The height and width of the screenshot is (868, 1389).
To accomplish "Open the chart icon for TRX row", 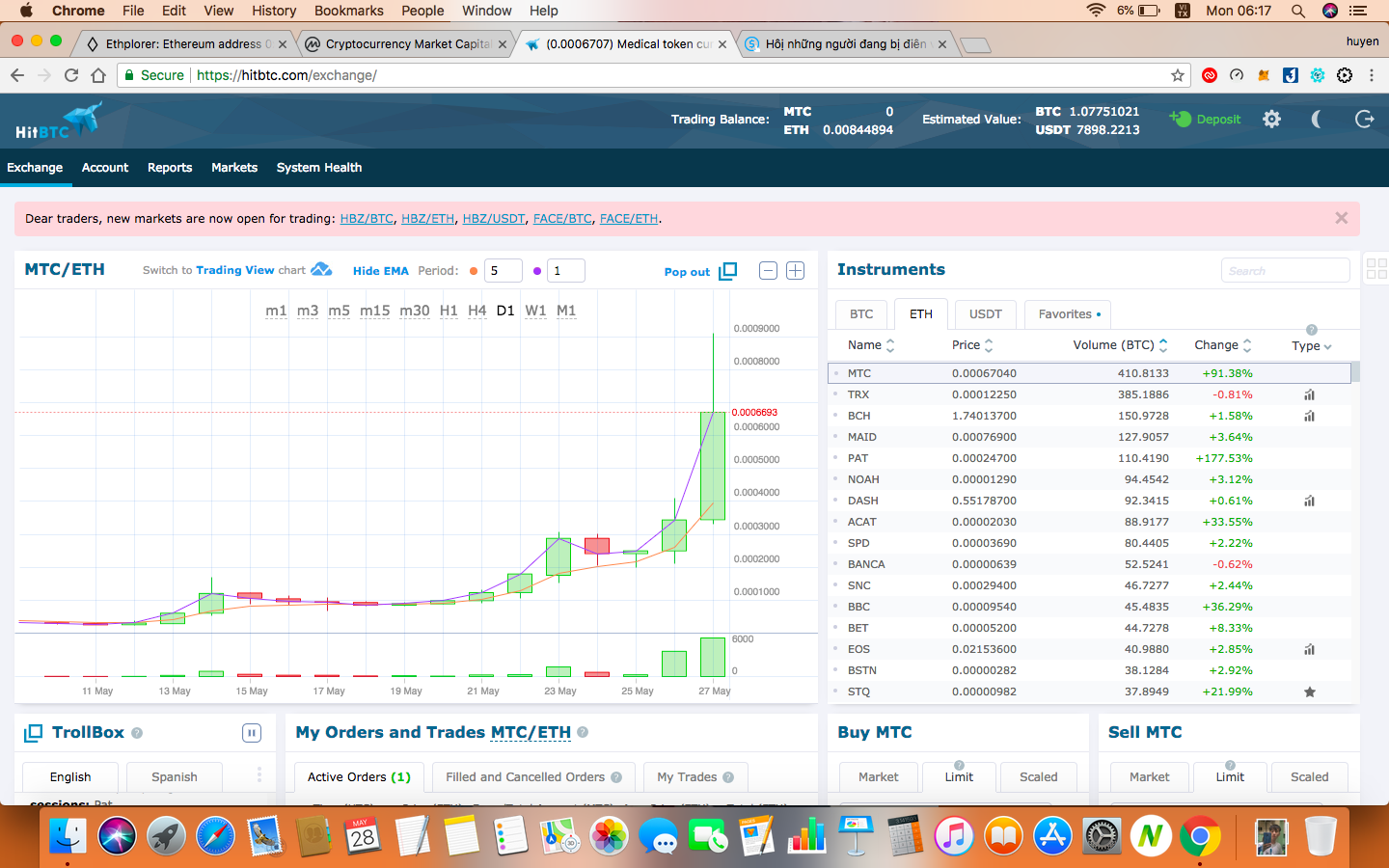I will click(1309, 394).
